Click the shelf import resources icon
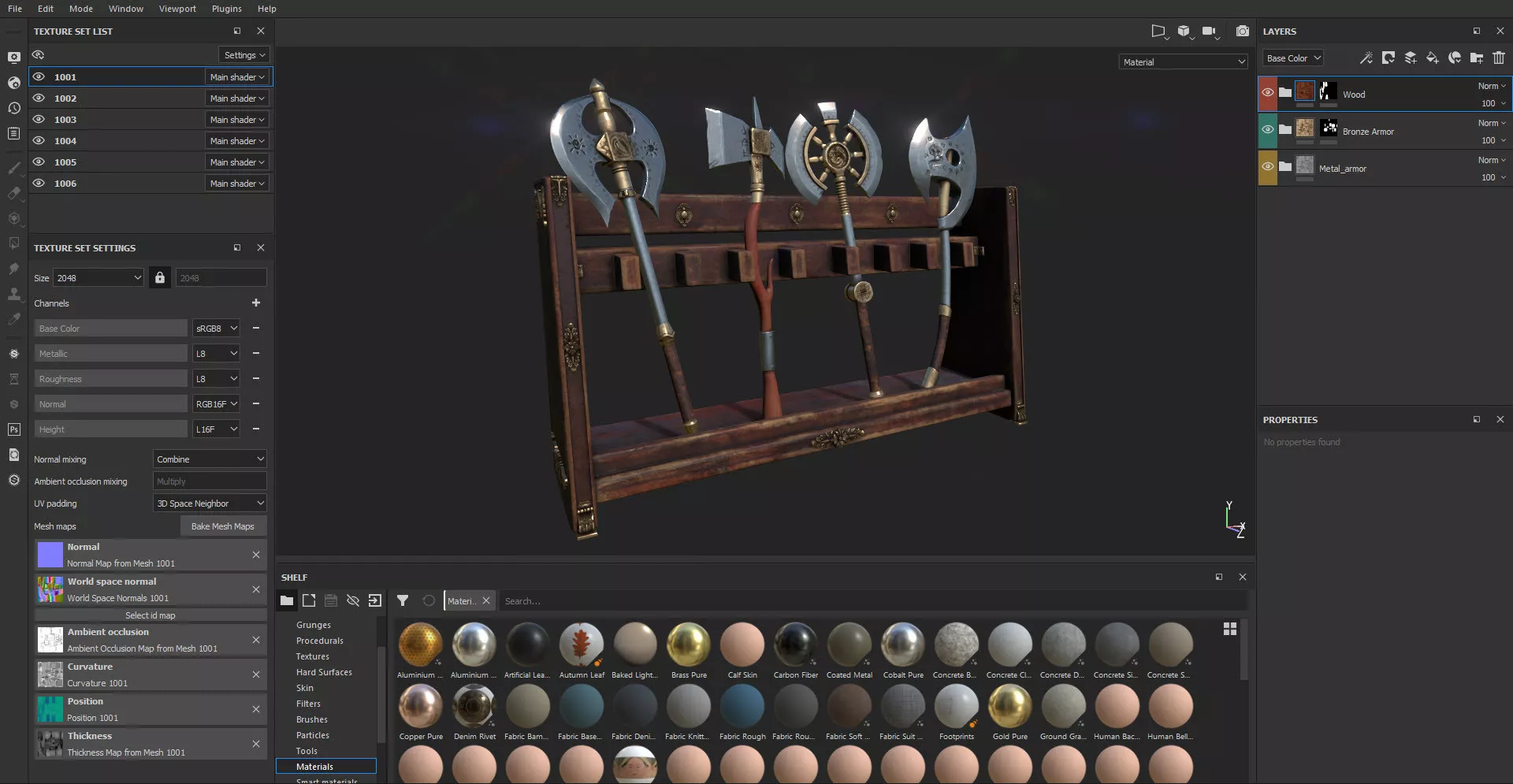Screen dimensions: 1513x784 [375, 601]
